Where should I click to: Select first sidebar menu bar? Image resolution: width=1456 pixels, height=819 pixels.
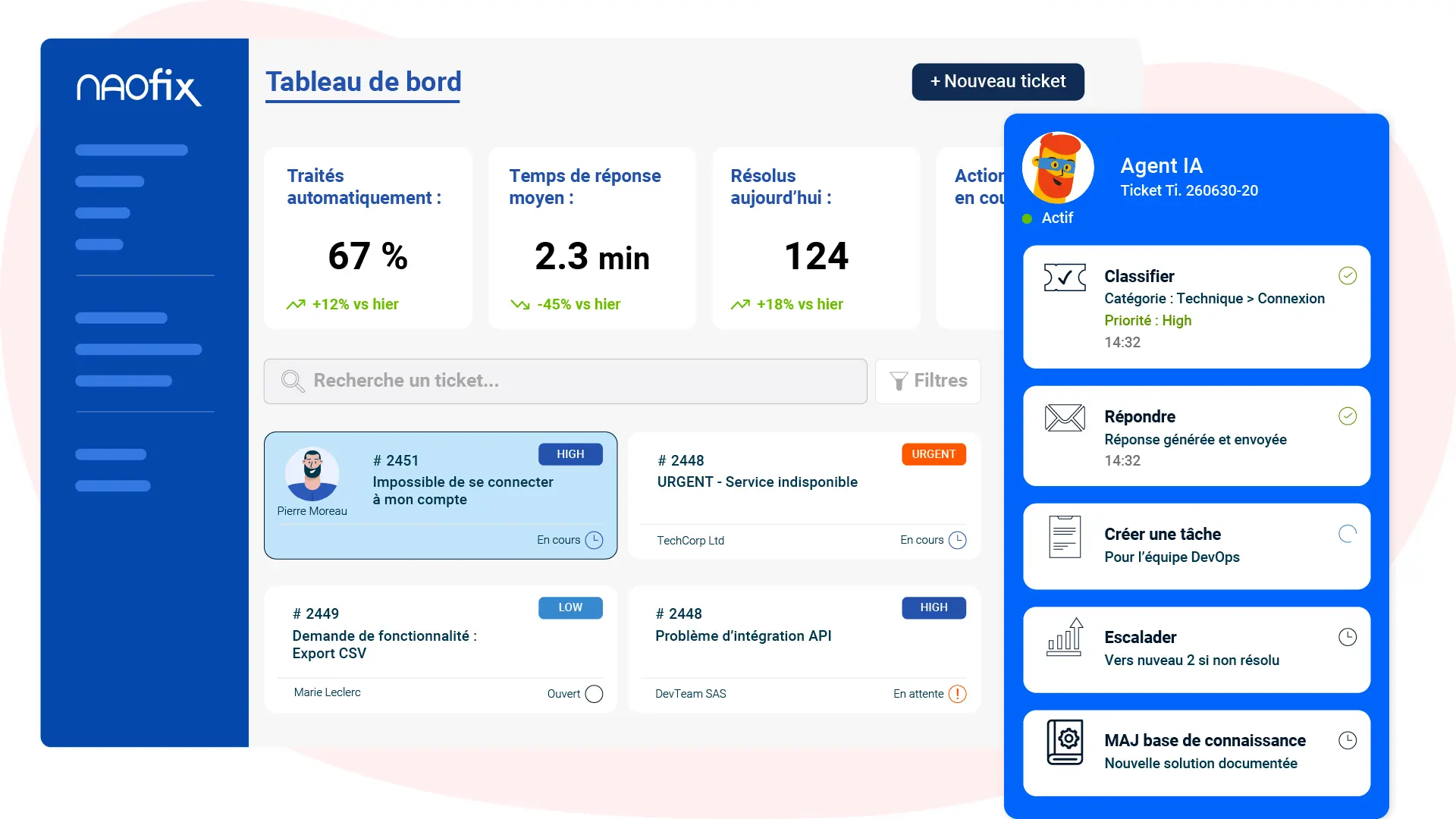click(x=131, y=150)
